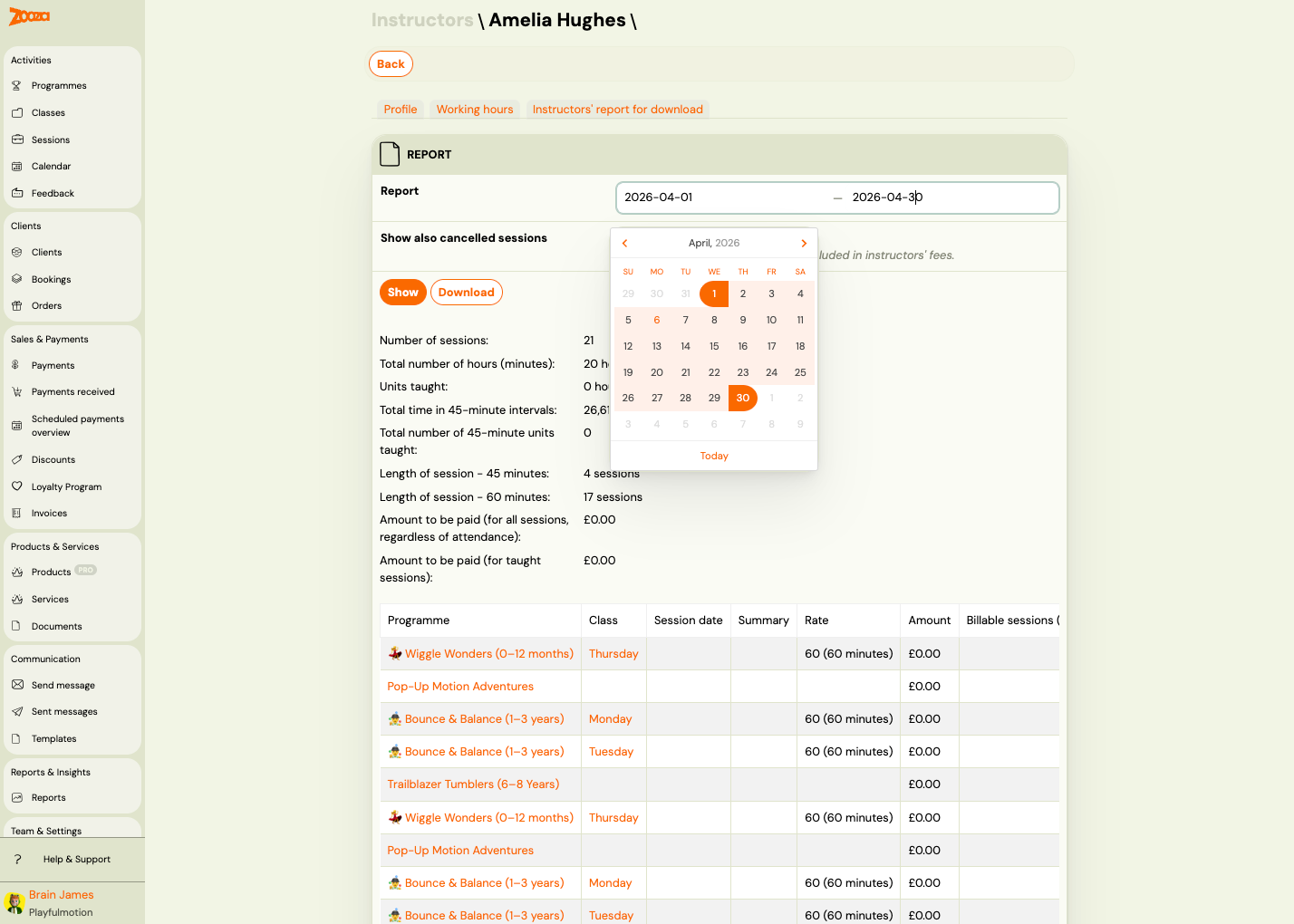Image resolution: width=1294 pixels, height=924 pixels.
Task: Go to previous month in date picker
Action: click(624, 244)
